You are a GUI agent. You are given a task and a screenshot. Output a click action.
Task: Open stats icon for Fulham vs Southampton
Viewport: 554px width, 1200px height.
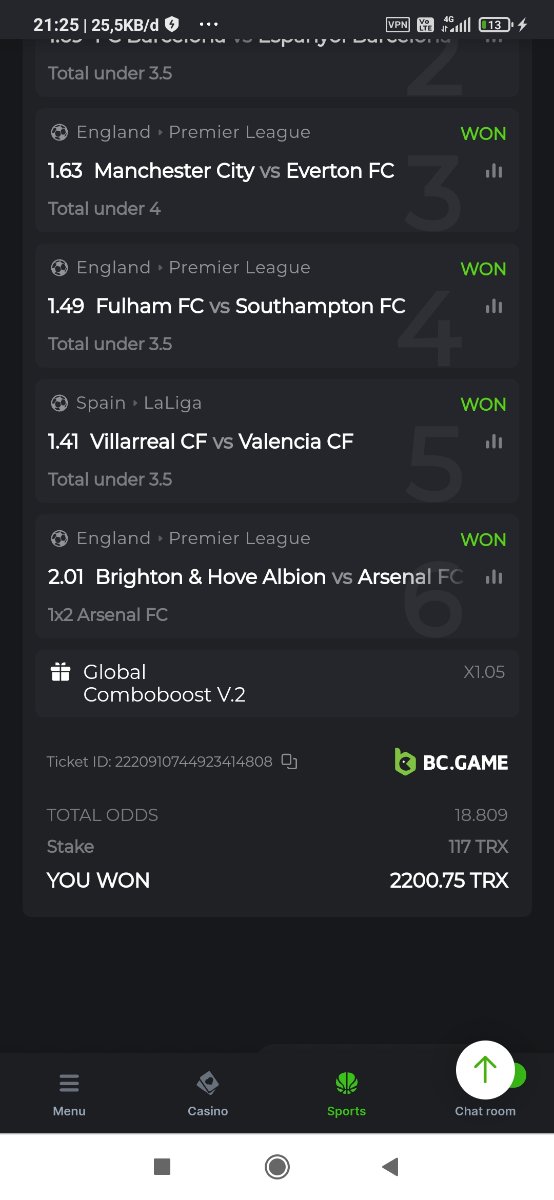click(x=493, y=306)
